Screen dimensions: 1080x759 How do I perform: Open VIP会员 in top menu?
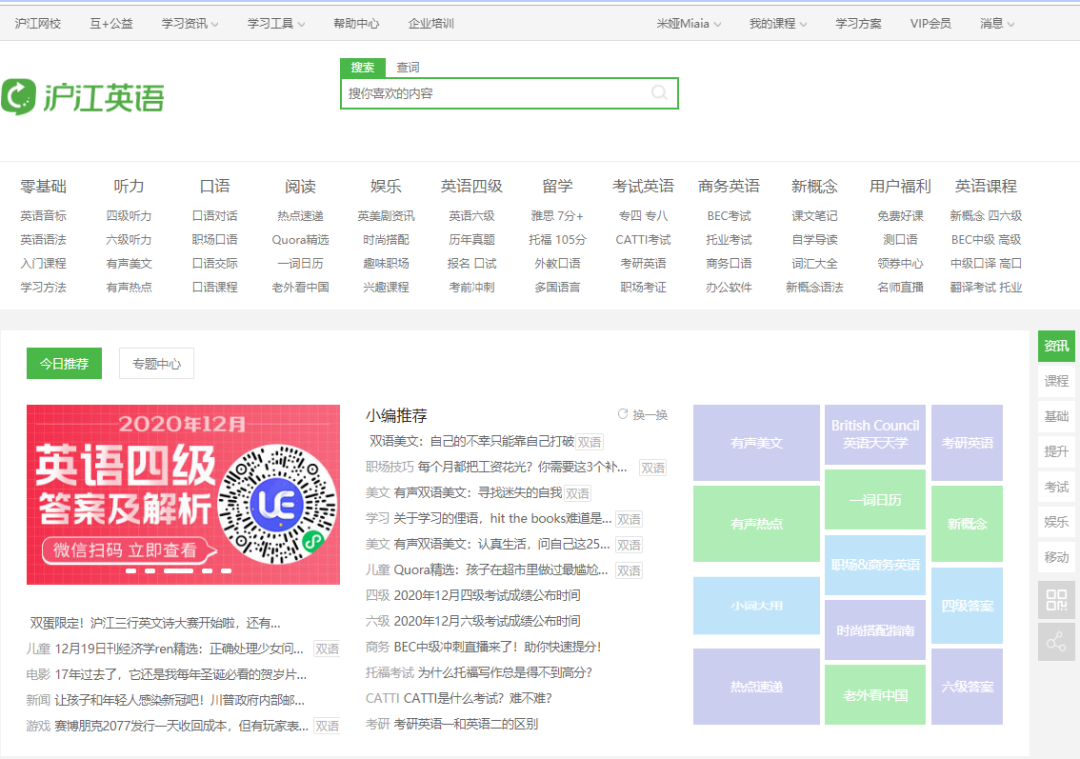point(931,23)
